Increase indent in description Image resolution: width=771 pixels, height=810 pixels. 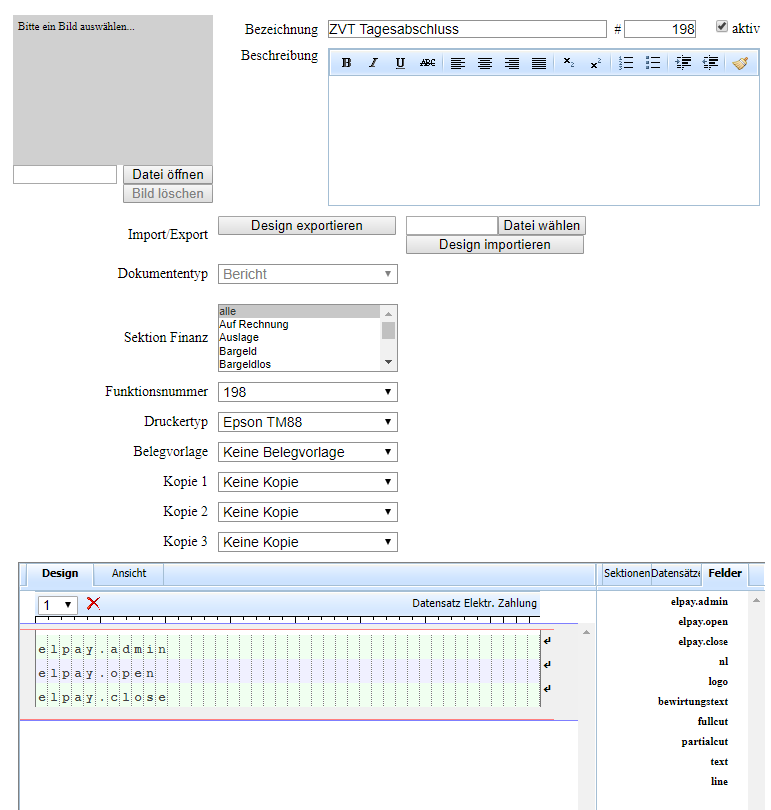click(x=683, y=63)
